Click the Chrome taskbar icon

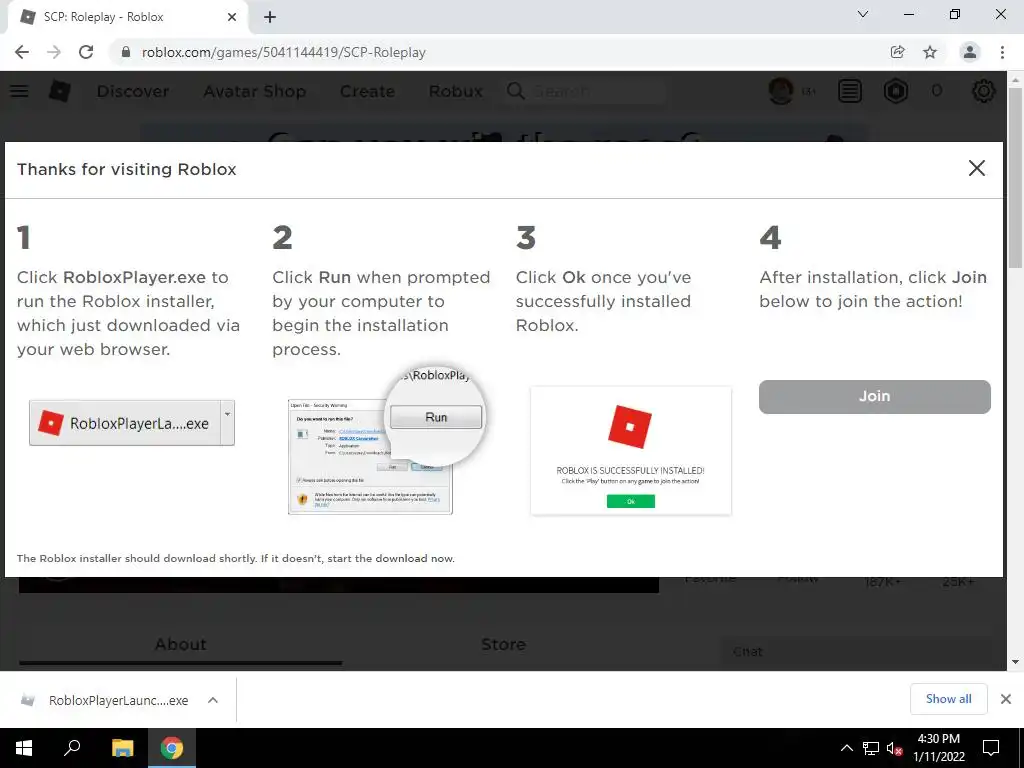172,748
